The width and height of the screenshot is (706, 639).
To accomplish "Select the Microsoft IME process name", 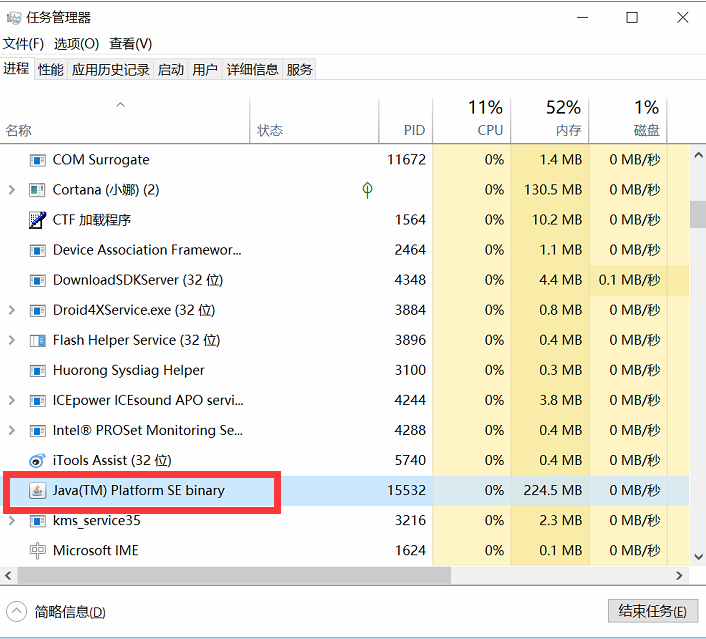I will pos(95,551).
